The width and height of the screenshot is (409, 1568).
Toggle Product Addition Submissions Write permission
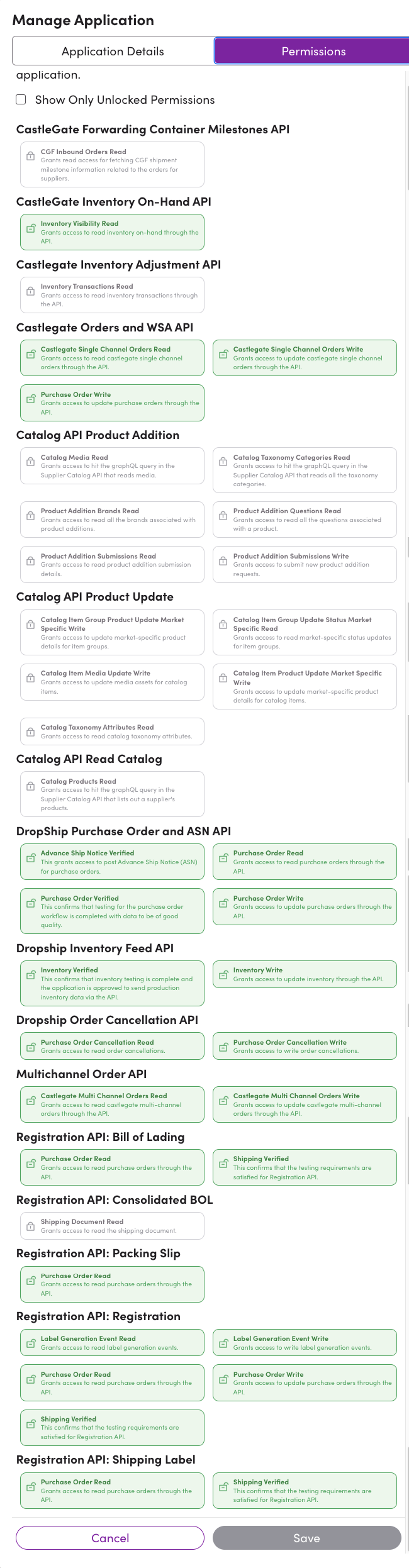(x=305, y=564)
